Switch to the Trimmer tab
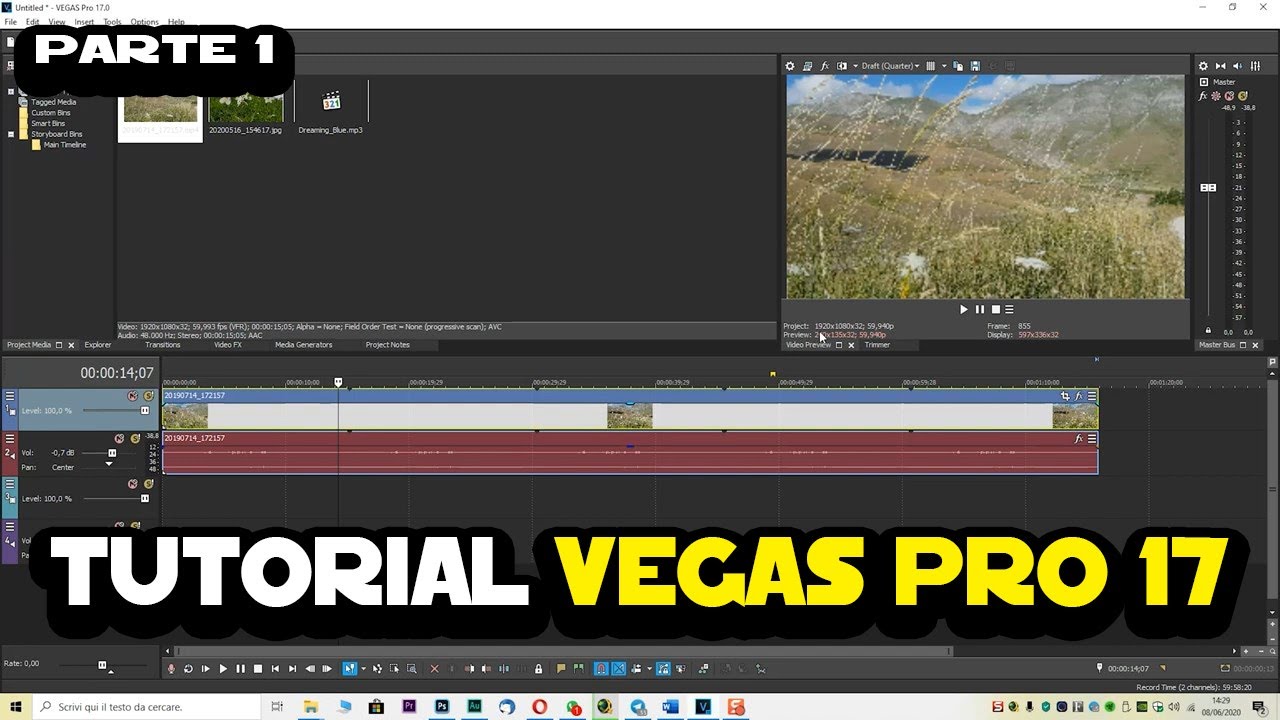This screenshot has width=1280, height=720. tap(877, 345)
